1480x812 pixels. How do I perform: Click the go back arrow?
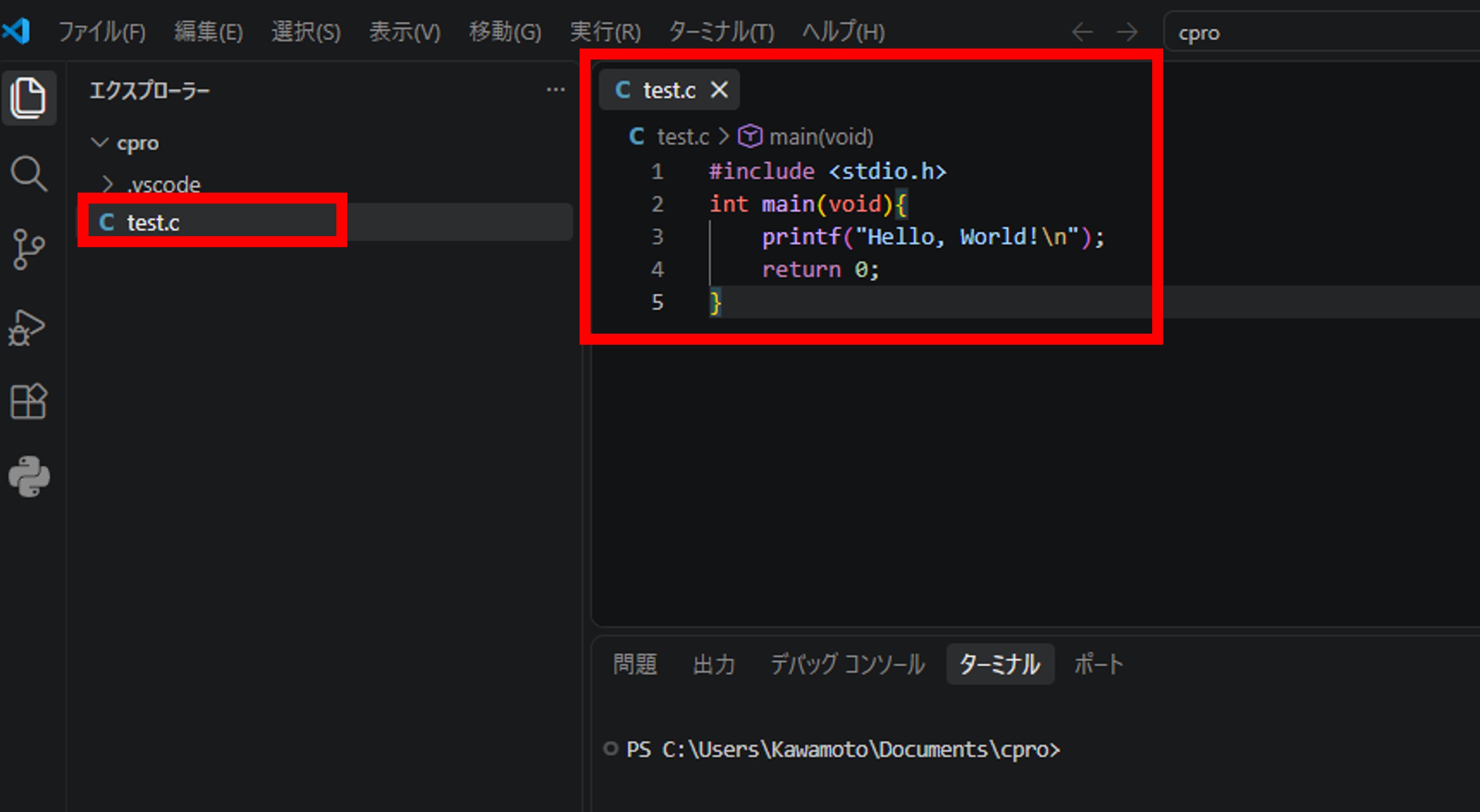(1083, 32)
